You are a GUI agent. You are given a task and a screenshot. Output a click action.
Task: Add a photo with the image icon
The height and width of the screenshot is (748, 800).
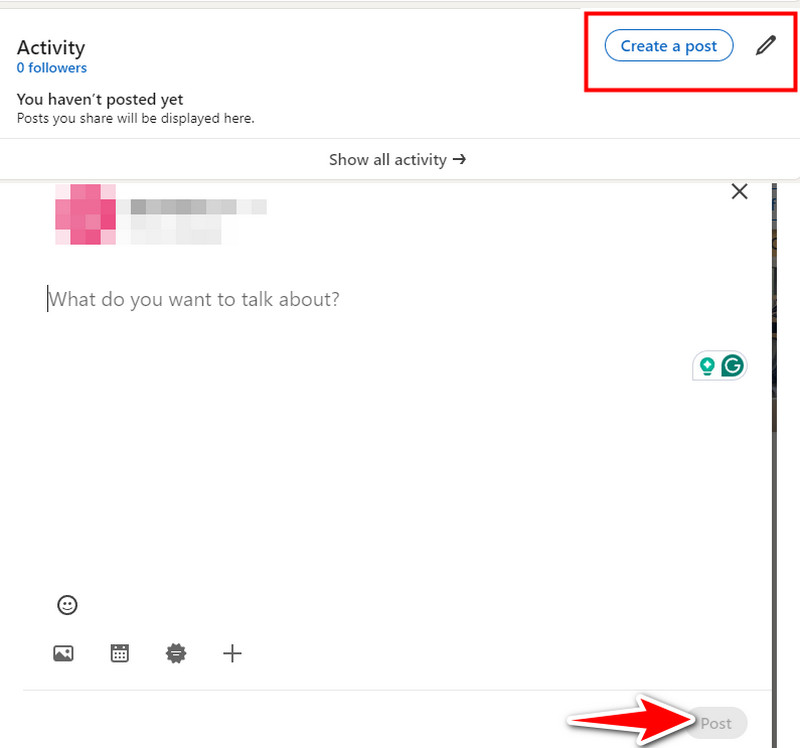click(63, 653)
